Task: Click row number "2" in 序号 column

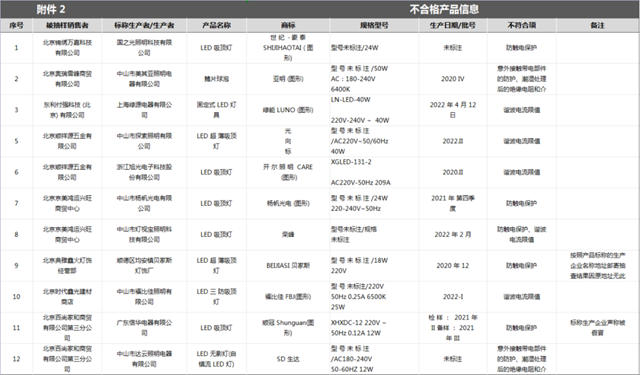Action: click(16, 79)
